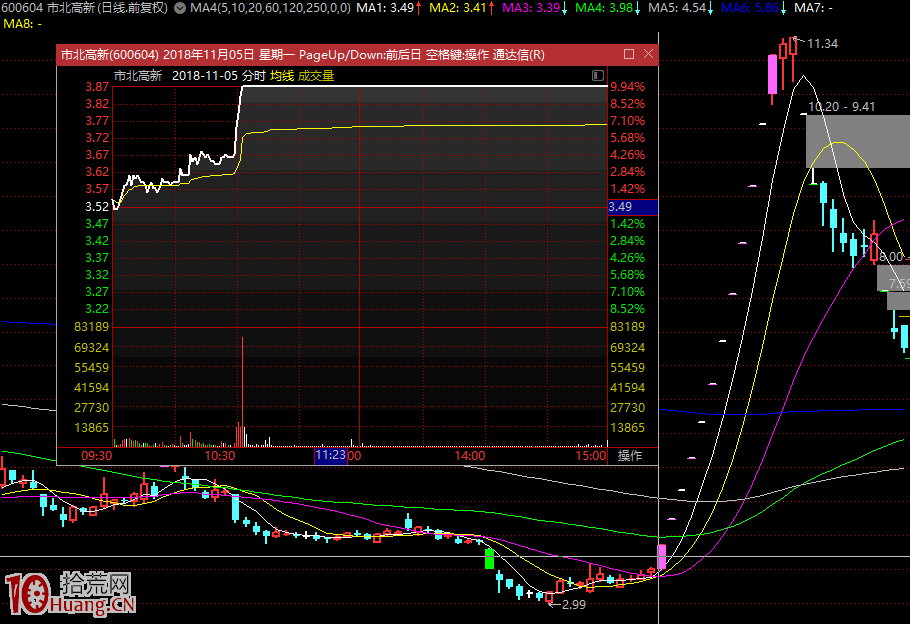
Task: Select the 分时 label in the popup header
Action: click(x=254, y=75)
